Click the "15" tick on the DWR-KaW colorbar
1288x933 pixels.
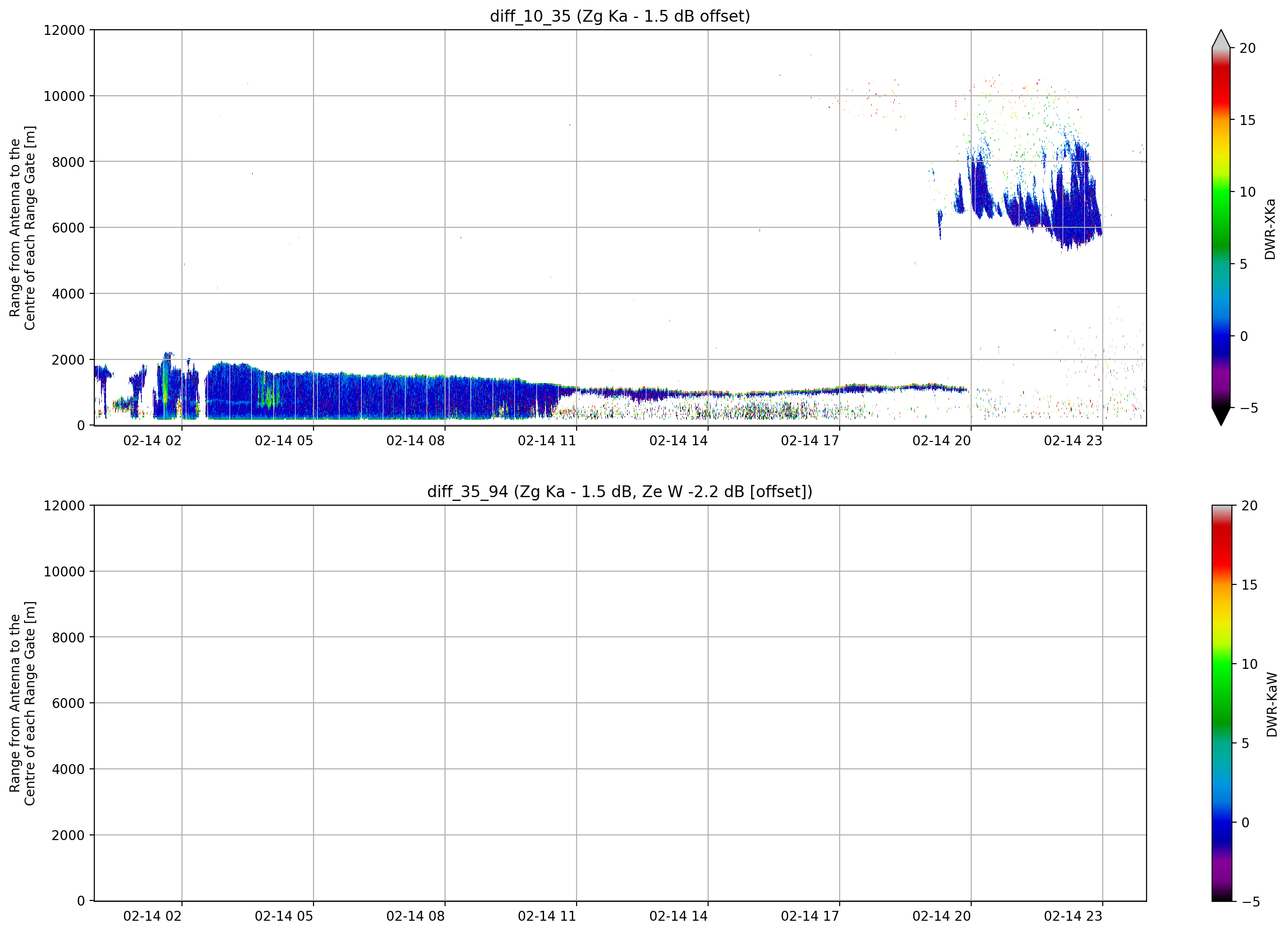point(1249,585)
